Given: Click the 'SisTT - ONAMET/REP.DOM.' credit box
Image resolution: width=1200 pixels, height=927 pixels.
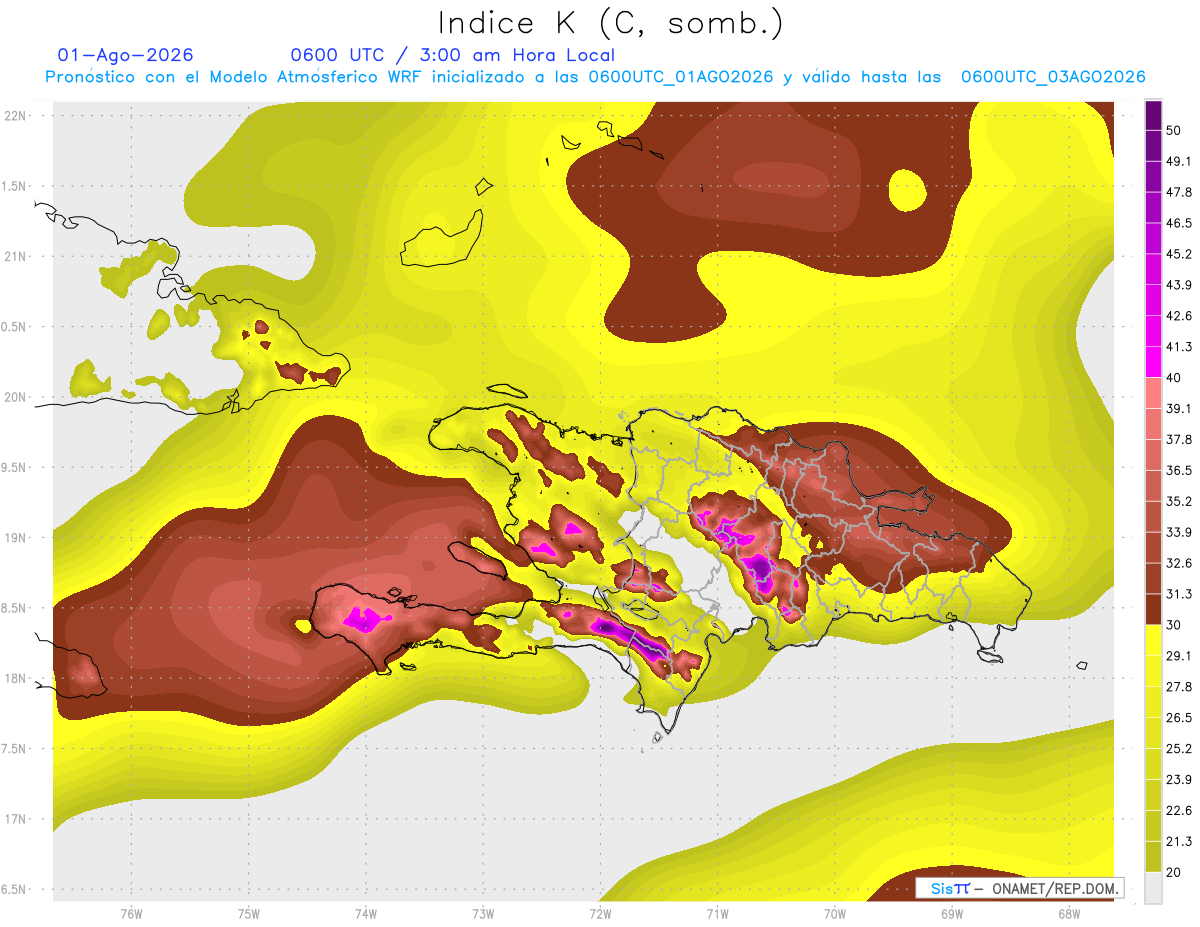Looking at the screenshot, I should [1019, 888].
